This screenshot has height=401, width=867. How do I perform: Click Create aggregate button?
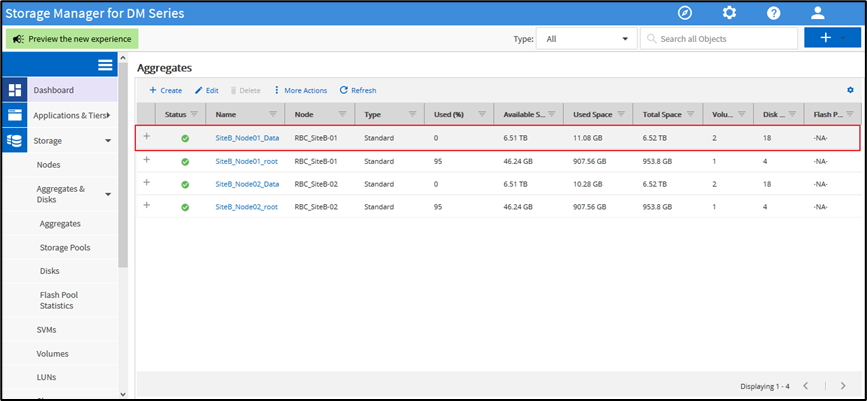coord(166,90)
